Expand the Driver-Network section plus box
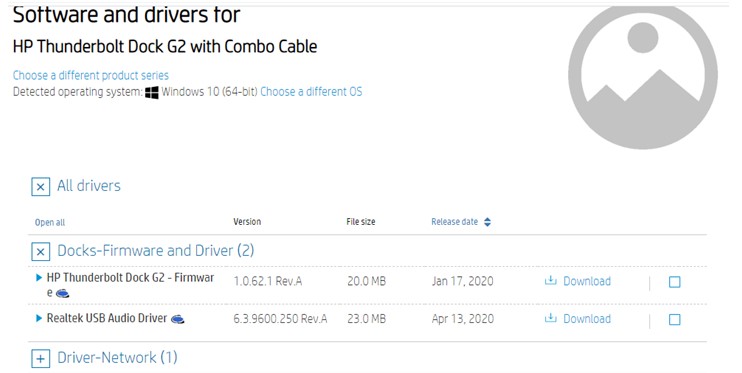The width and height of the screenshot is (742, 373). [x=41, y=358]
